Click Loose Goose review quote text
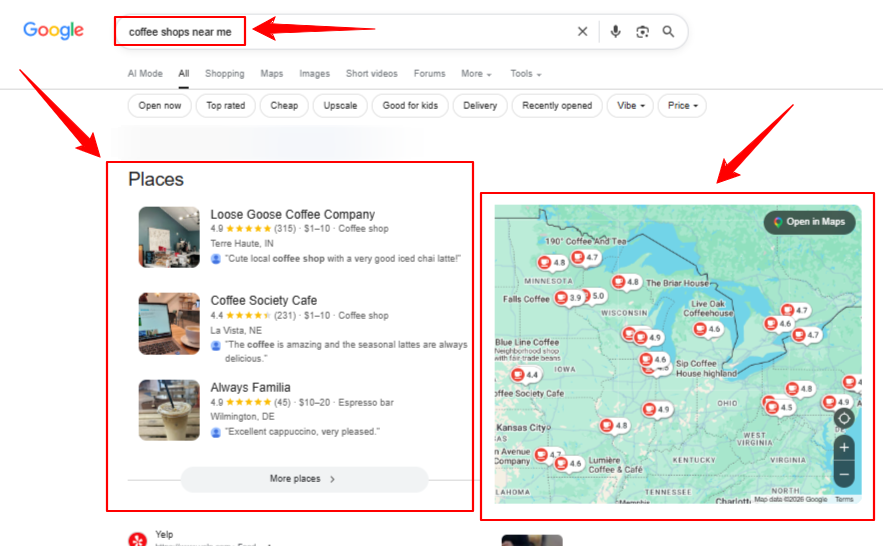This screenshot has width=883, height=546. point(342,259)
